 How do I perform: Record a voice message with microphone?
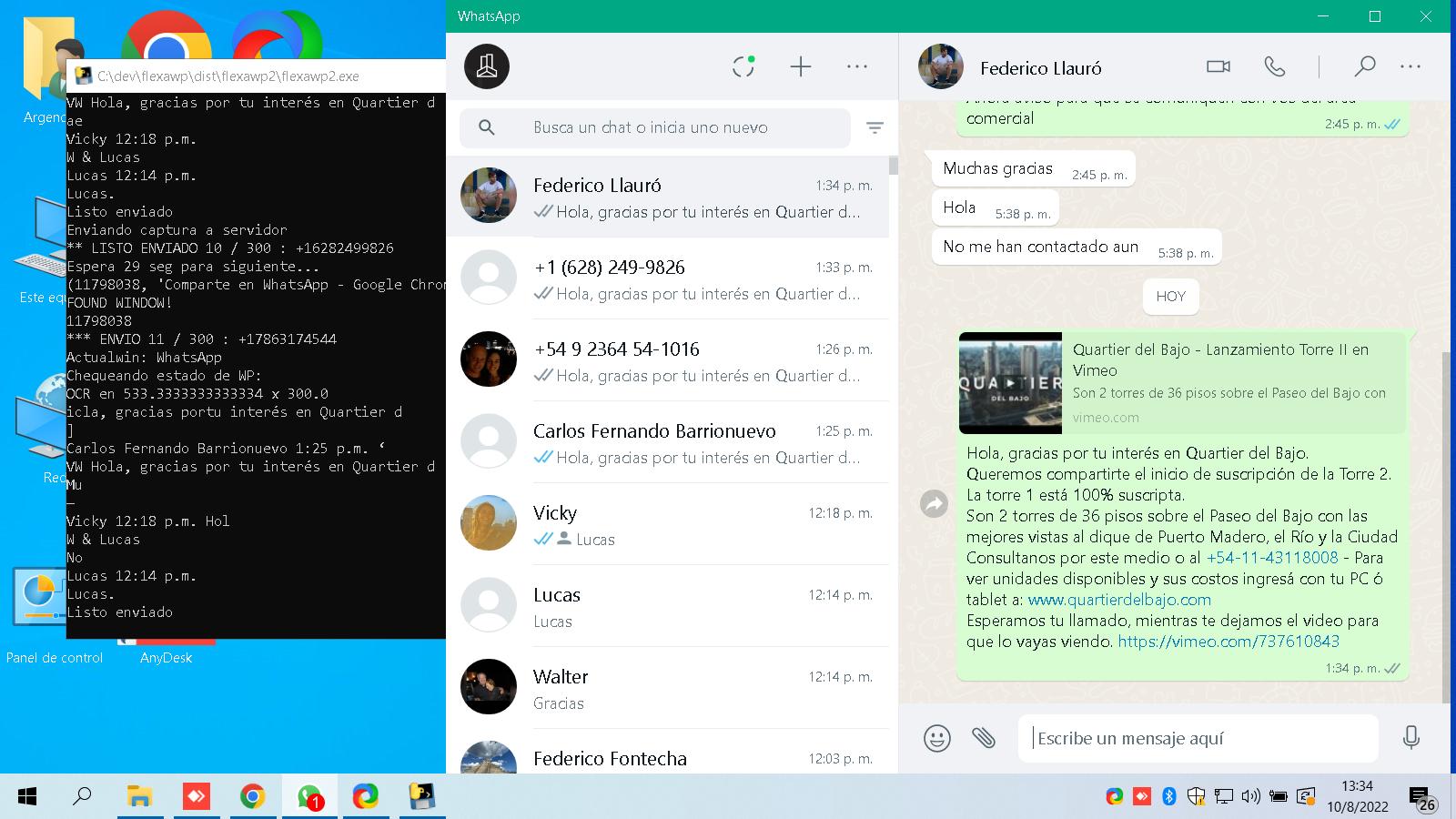[x=1411, y=737]
